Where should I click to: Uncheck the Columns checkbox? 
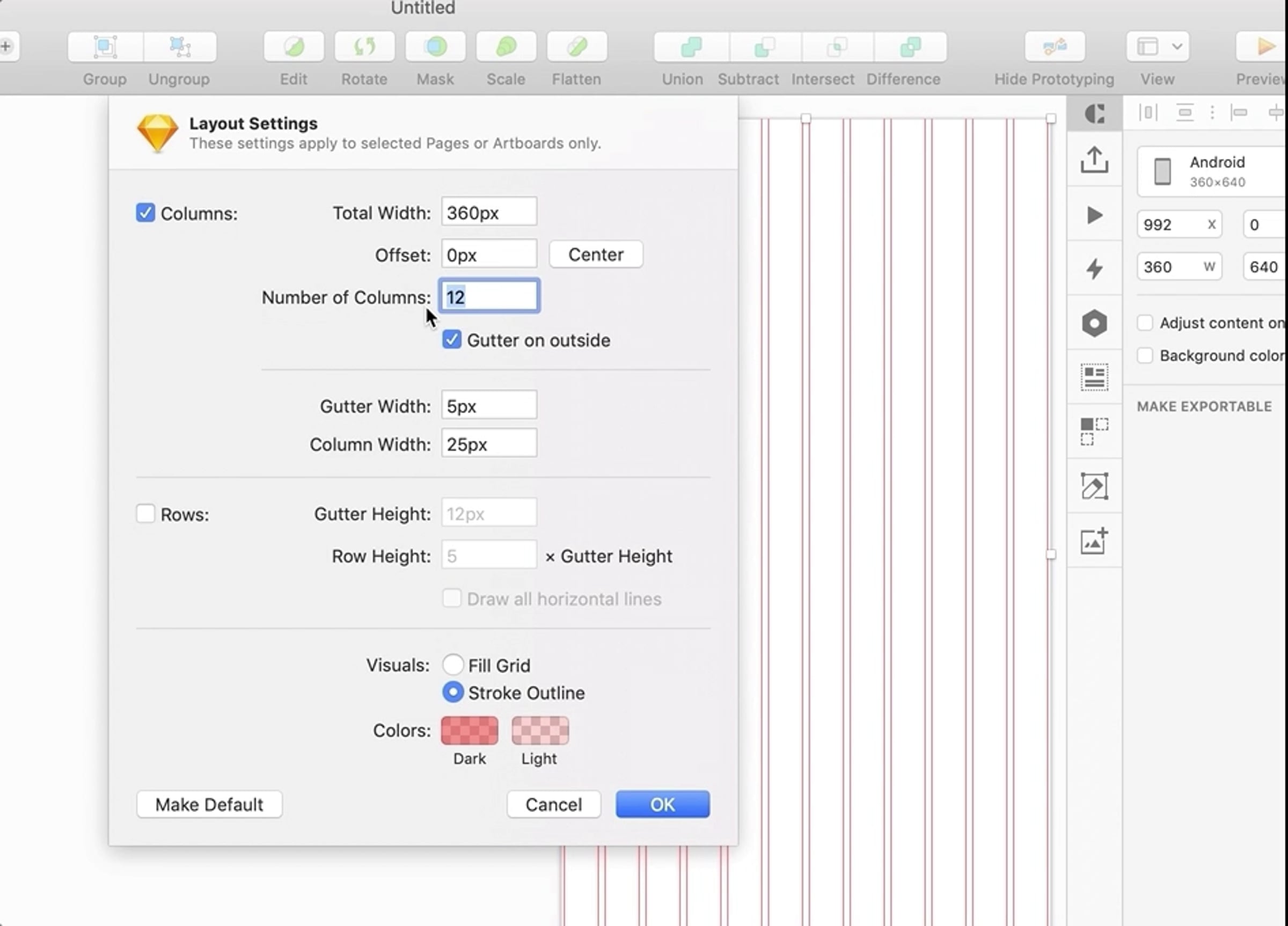(145, 213)
